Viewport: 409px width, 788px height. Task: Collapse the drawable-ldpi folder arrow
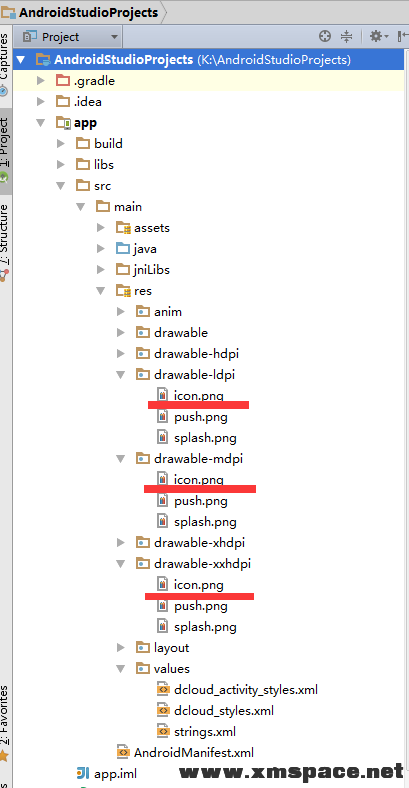121,375
